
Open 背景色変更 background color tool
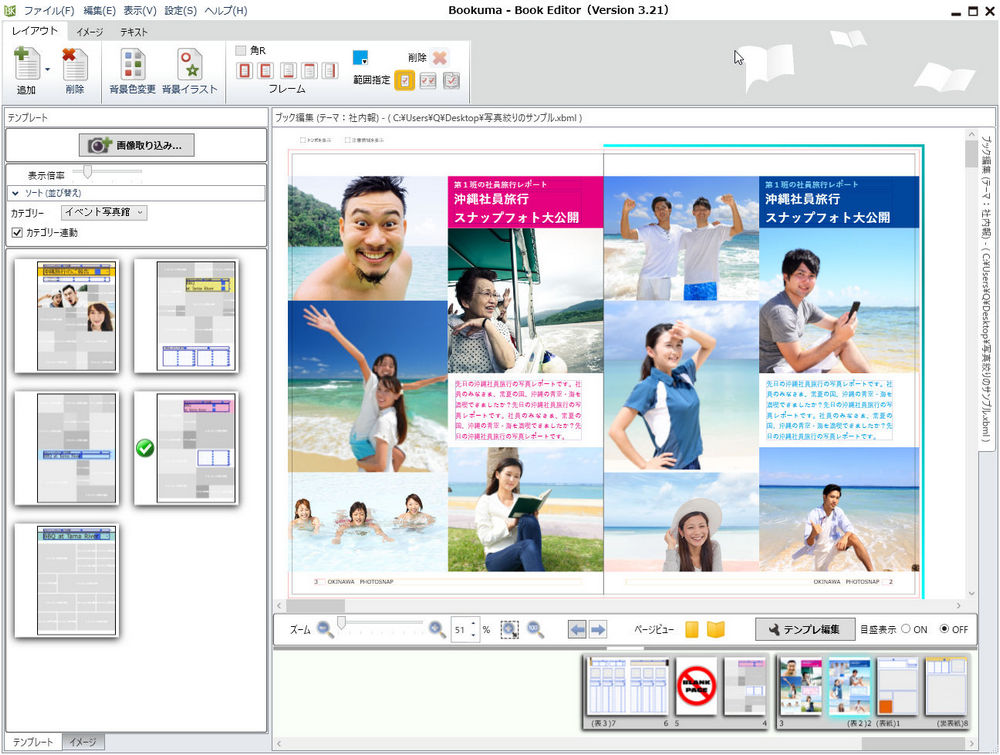(x=132, y=68)
